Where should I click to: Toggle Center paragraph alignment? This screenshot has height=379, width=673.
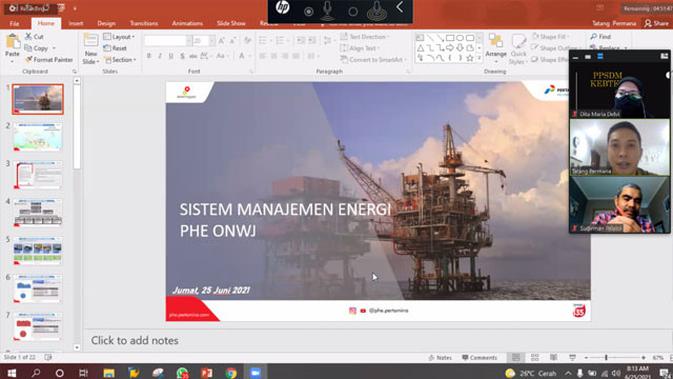pos(273,56)
